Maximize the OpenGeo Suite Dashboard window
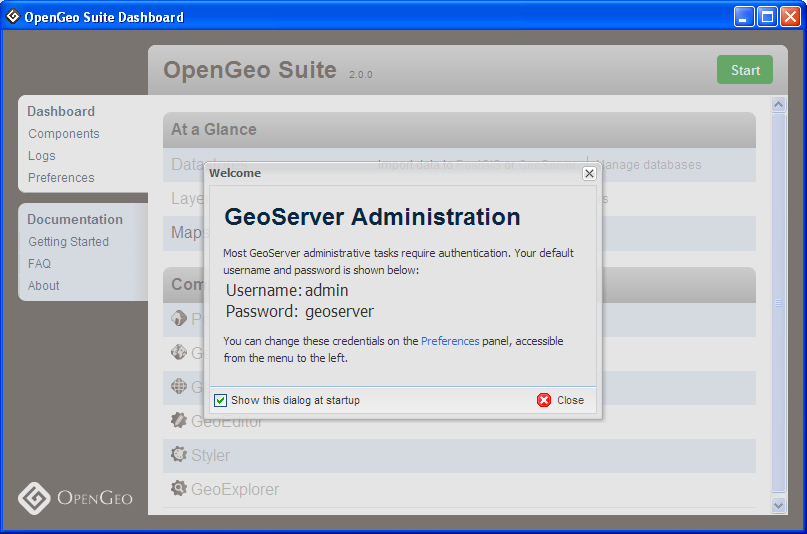Image resolution: width=807 pixels, height=534 pixels. [767, 16]
